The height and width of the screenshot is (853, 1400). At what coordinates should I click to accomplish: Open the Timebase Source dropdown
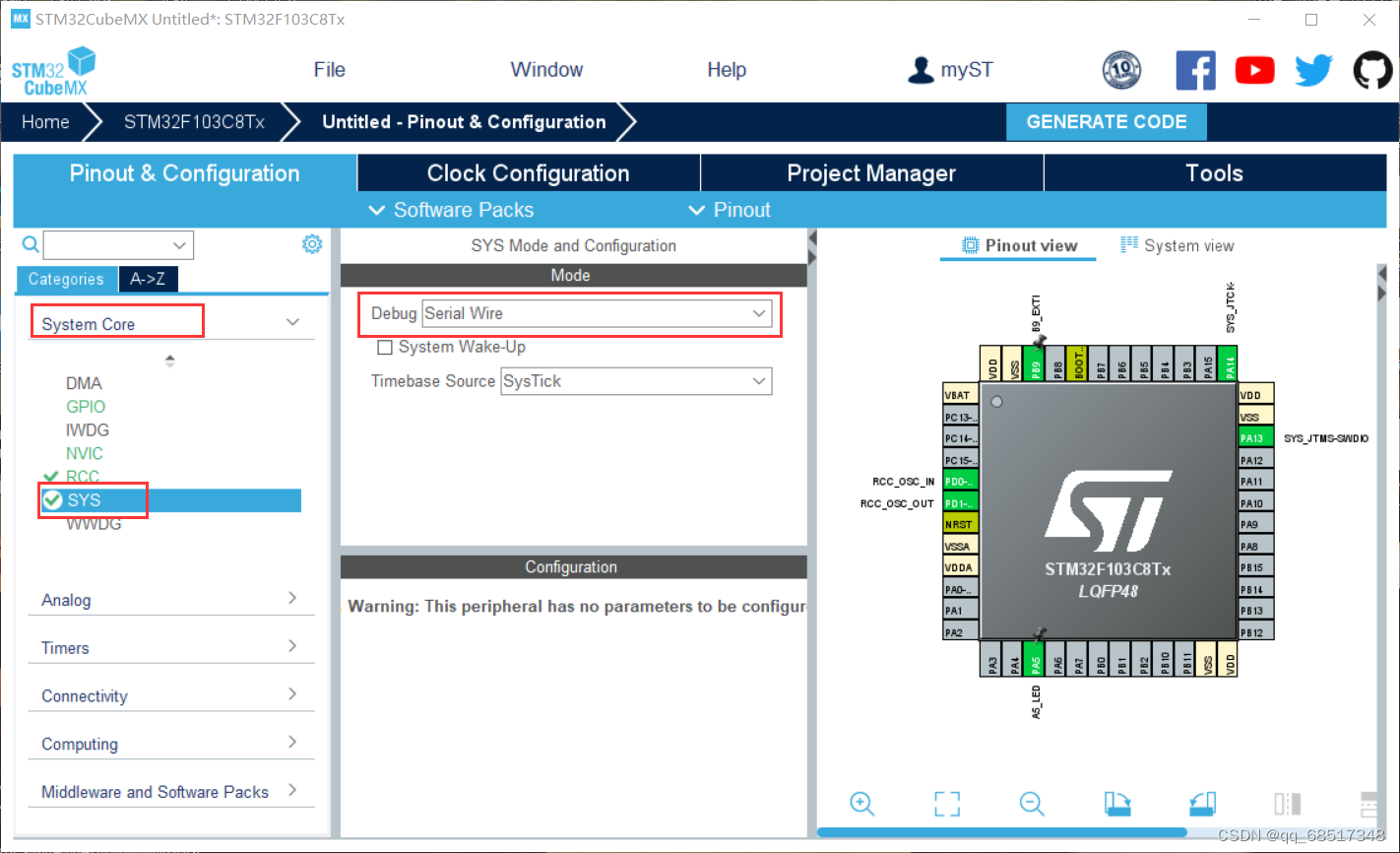point(635,381)
